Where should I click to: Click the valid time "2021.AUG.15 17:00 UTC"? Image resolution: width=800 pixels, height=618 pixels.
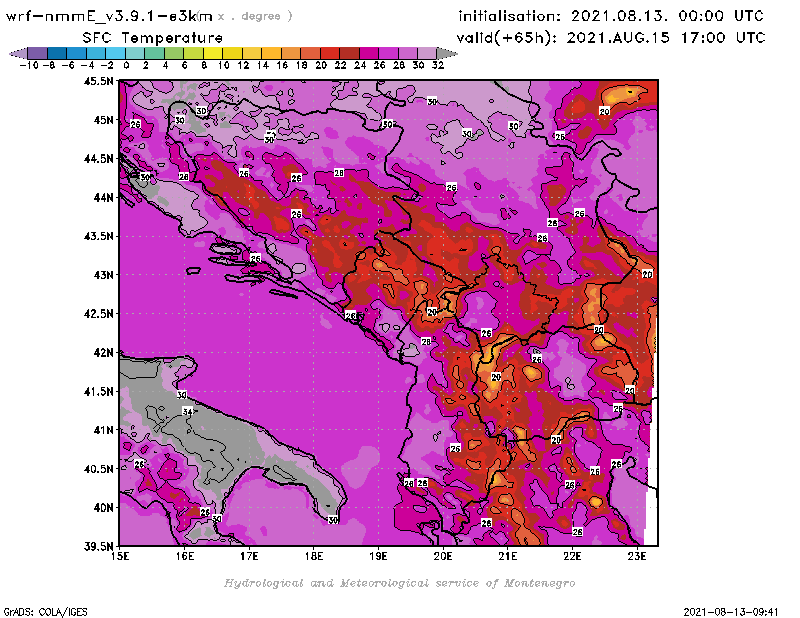pos(666,37)
